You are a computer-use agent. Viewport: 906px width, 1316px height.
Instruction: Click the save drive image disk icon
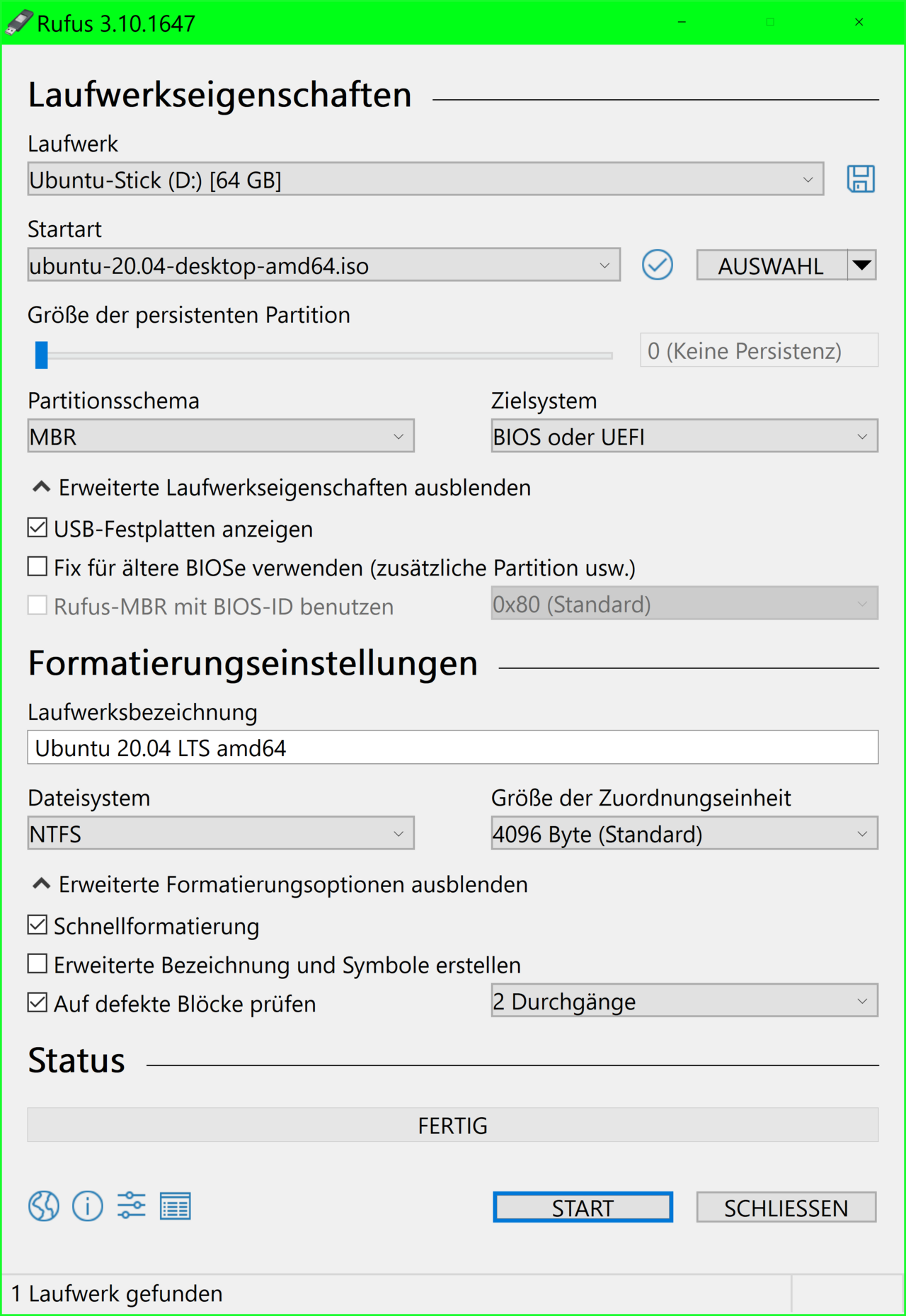(x=861, y=178)
